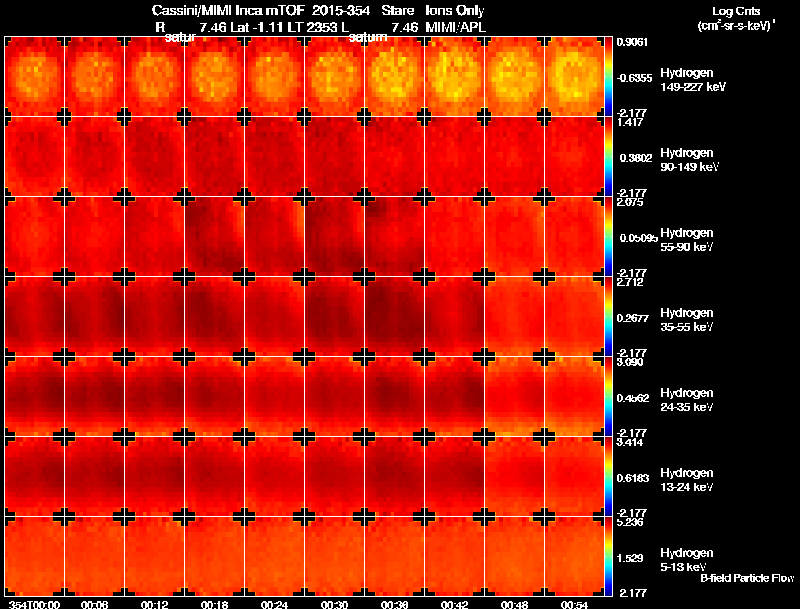
Task: Select the '00:06' time axis label
Action: click(94, 605)
